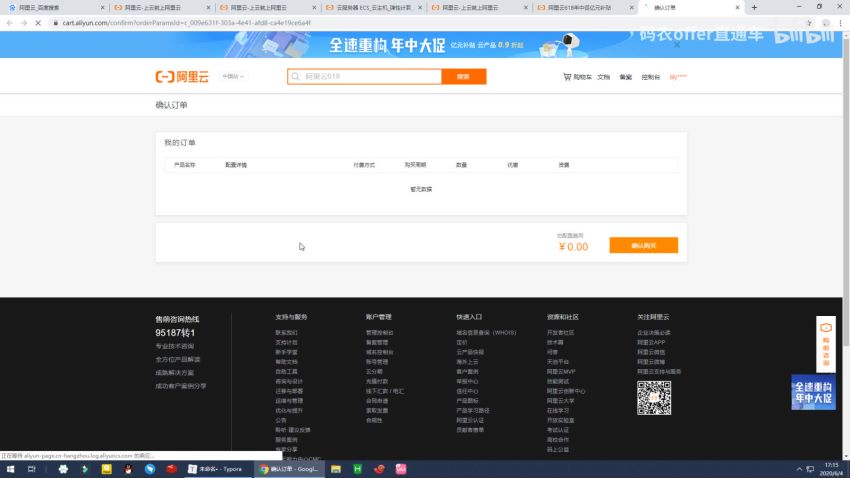The image size is (850, 478).
Task: Open the 控制台 console link
Action: point(650,76)
